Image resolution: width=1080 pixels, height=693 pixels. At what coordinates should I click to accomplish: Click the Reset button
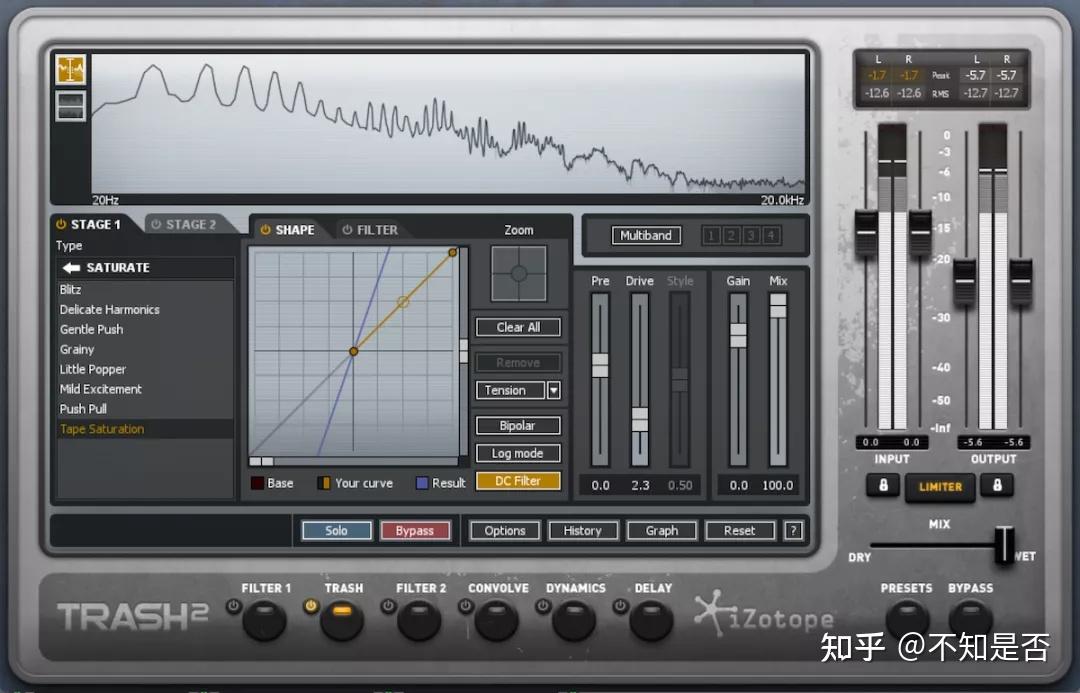point(740,530)
